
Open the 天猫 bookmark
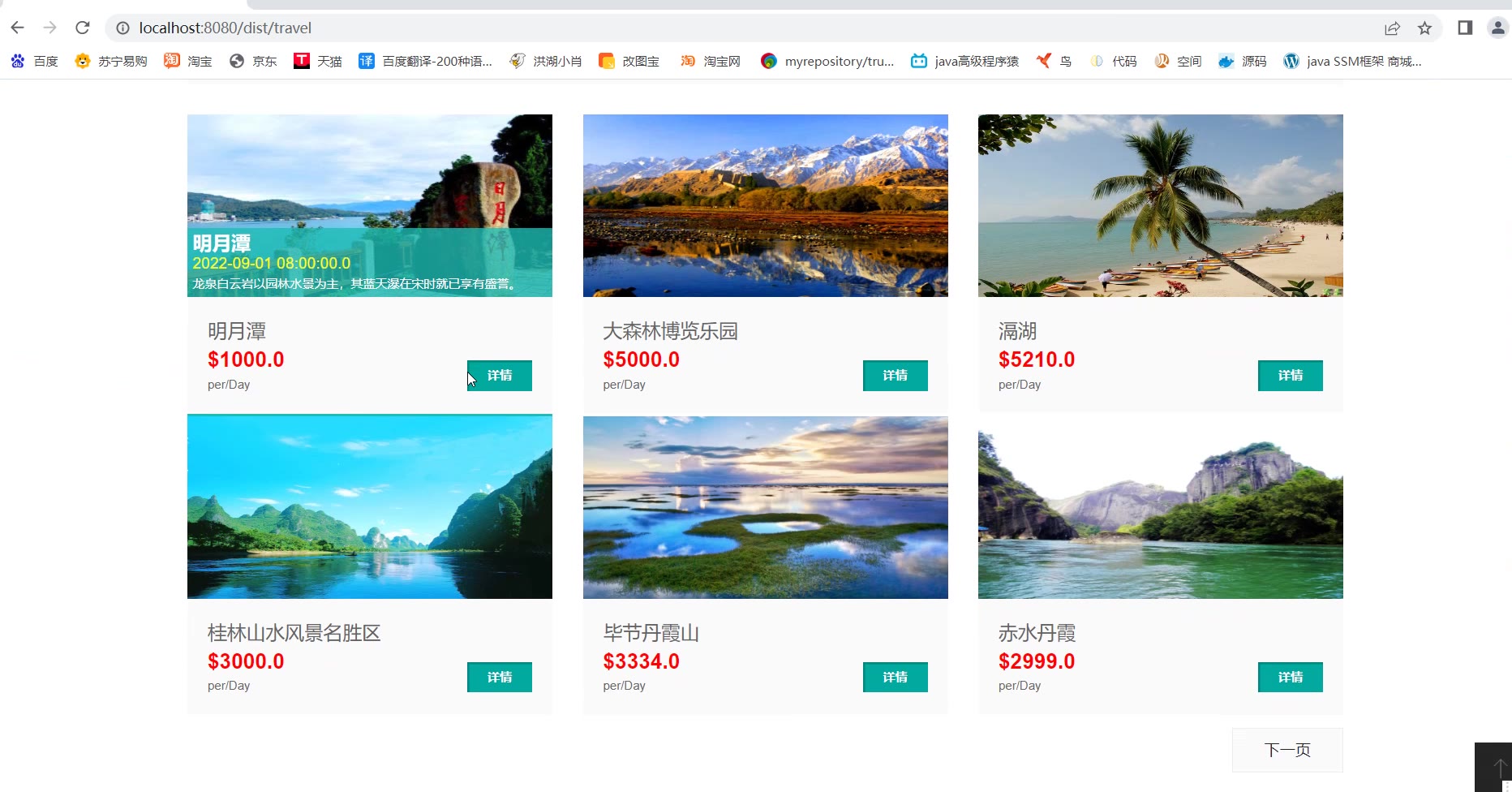click(x=318, y=61)
